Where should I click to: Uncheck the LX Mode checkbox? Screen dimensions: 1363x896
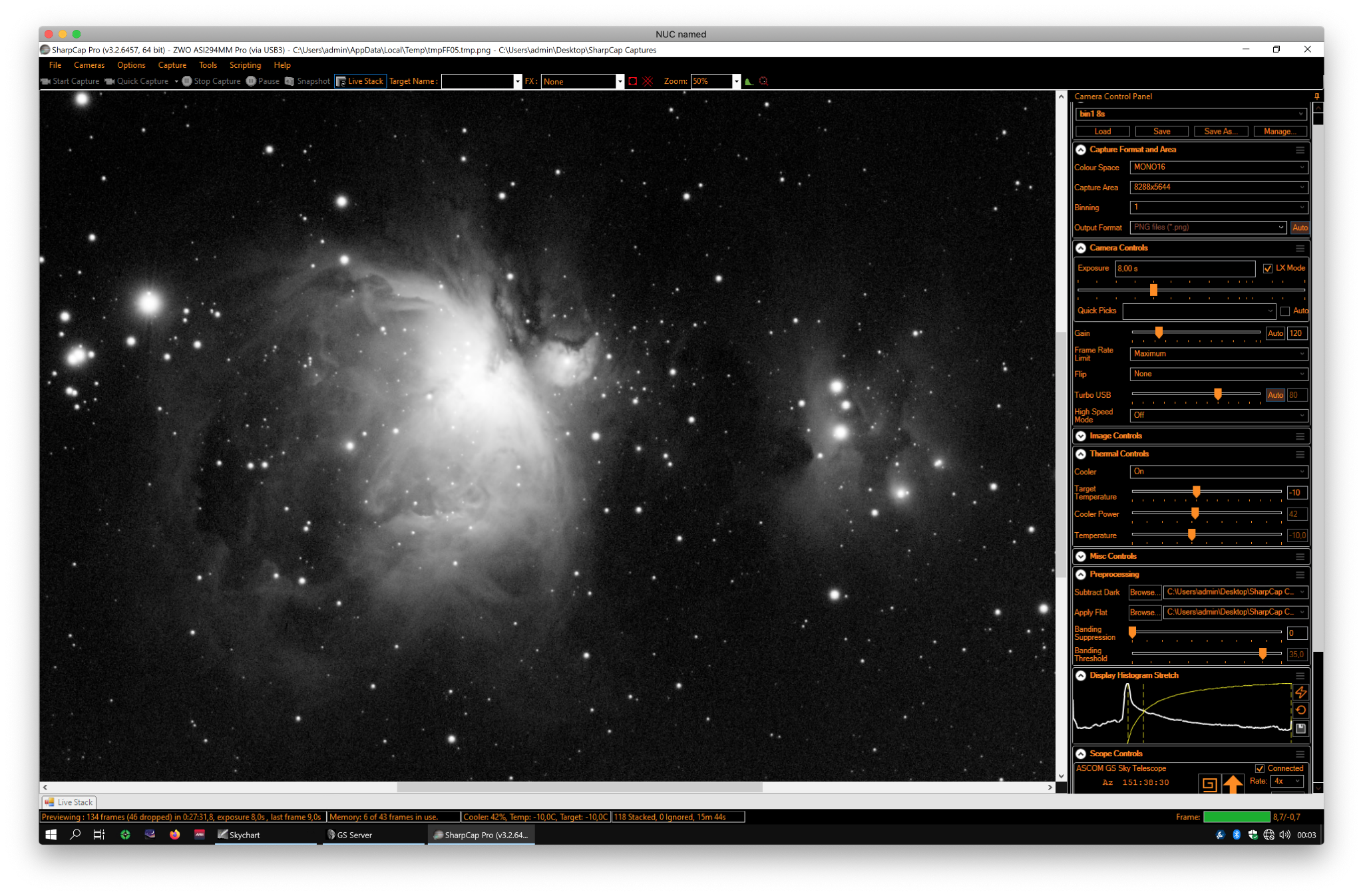tap(1268, 268)
